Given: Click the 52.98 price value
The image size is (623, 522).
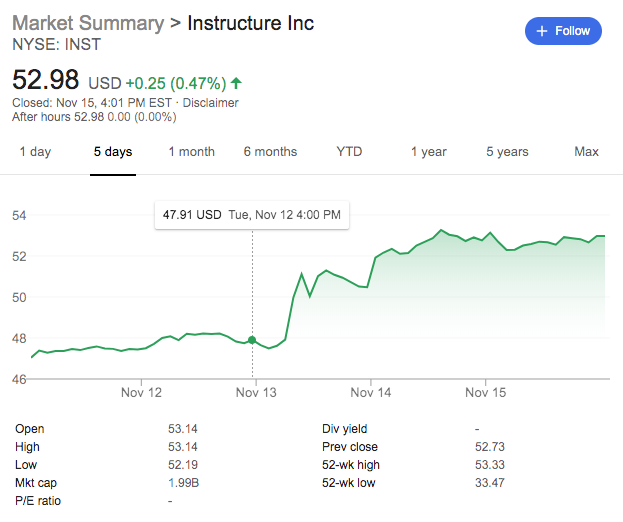Looking at the screenshot, I should tap(46, 79).
